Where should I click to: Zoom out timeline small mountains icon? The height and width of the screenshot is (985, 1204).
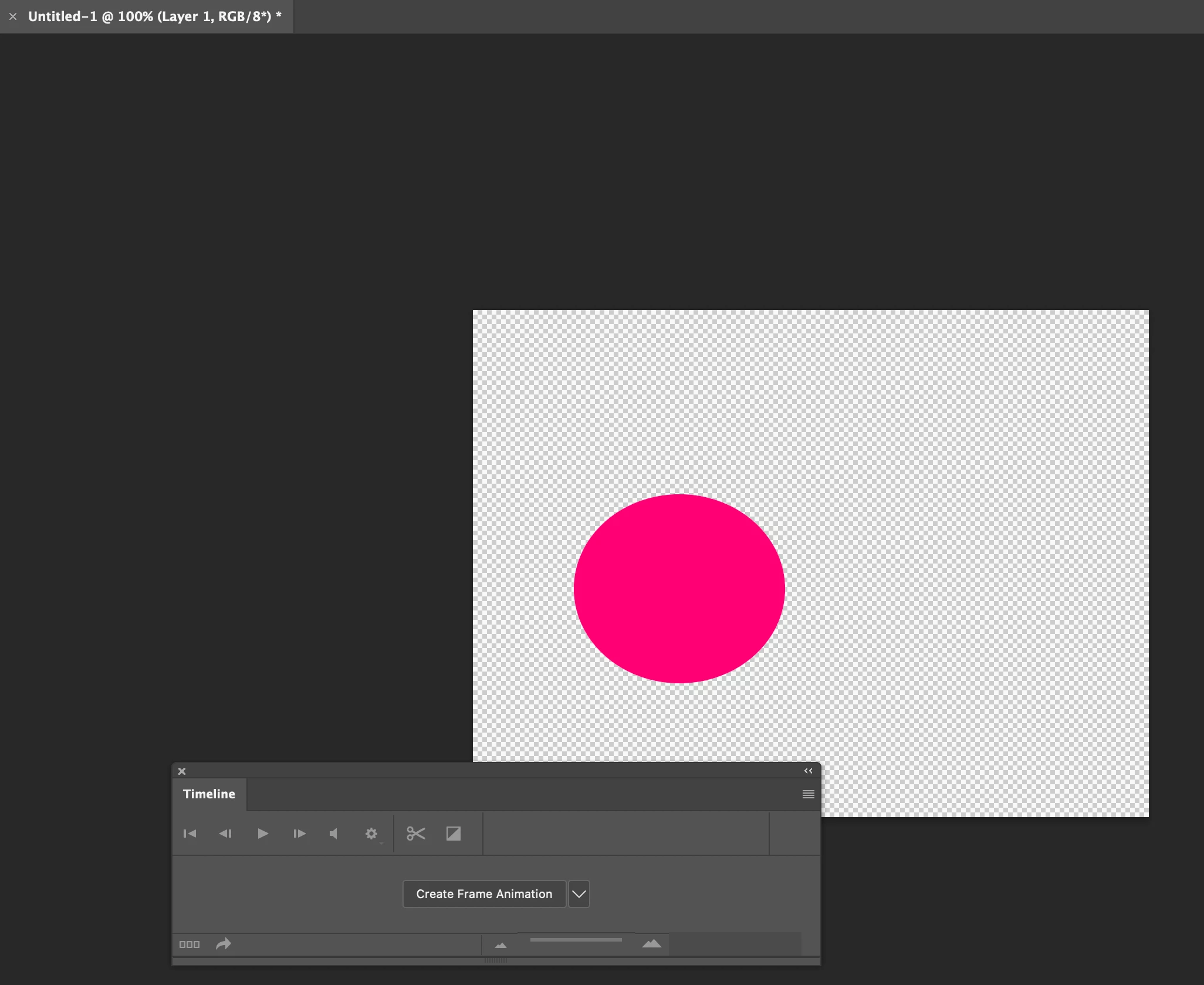pos(500,945)
